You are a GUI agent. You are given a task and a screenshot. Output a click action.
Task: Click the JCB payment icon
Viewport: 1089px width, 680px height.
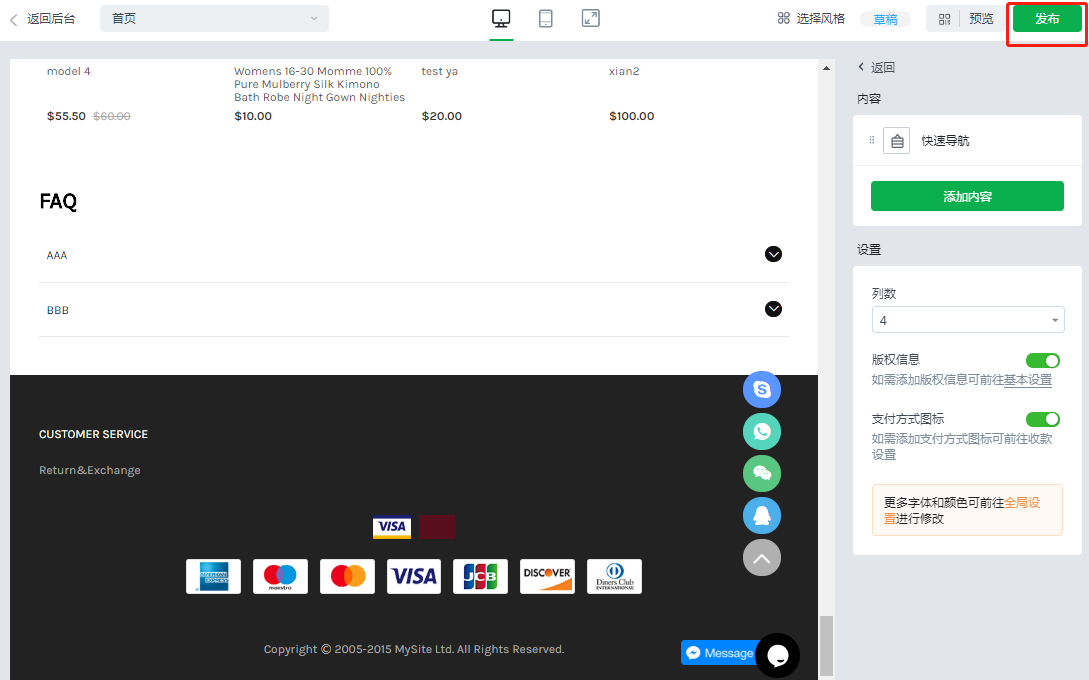481,577
